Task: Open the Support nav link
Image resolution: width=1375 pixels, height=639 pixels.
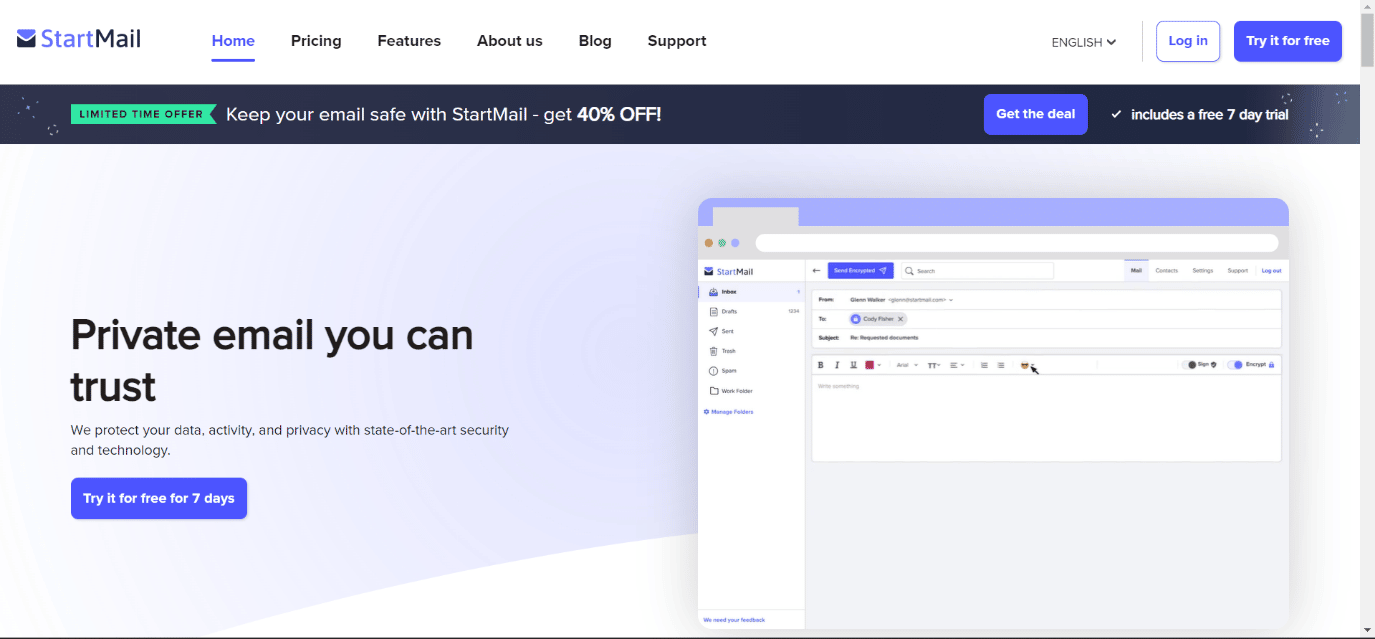Action: coord(677,41)
